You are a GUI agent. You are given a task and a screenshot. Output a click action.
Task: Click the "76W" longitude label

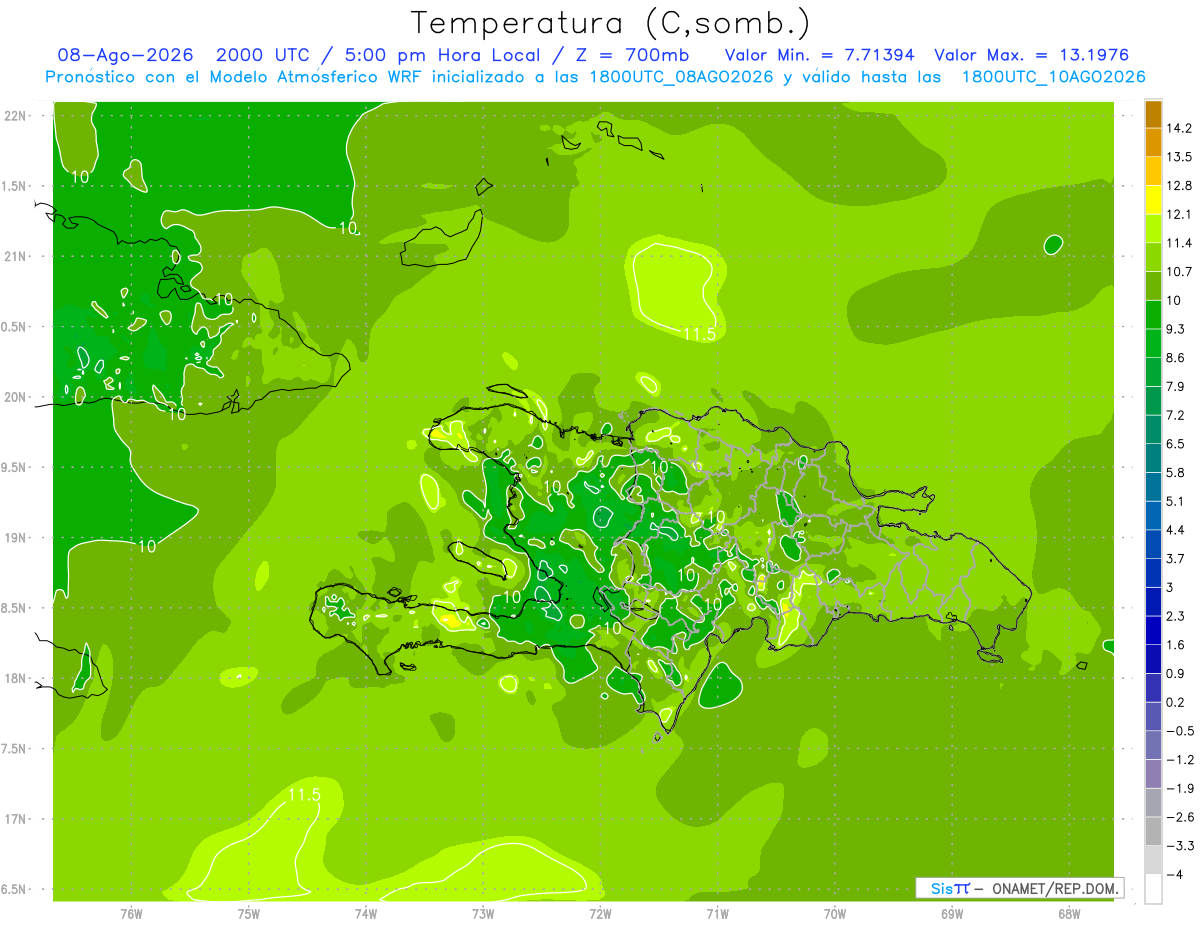coord(131,913)
